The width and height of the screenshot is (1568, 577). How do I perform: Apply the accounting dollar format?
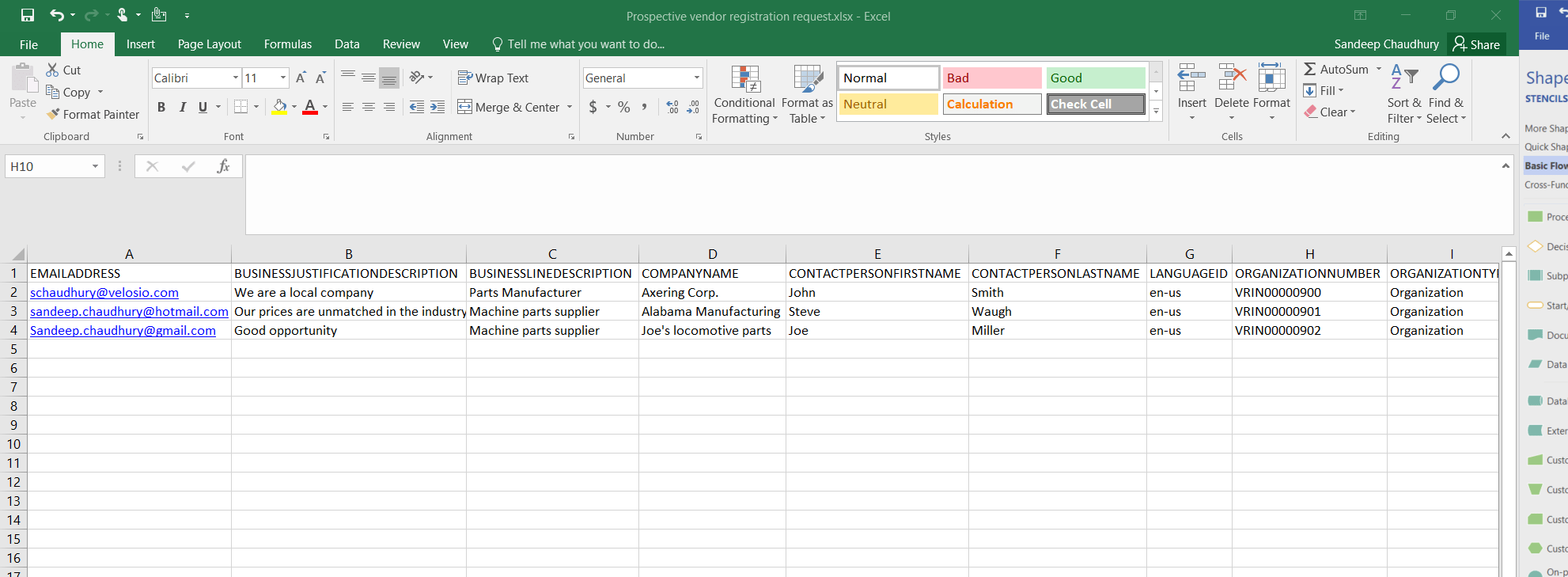point(593,107)
